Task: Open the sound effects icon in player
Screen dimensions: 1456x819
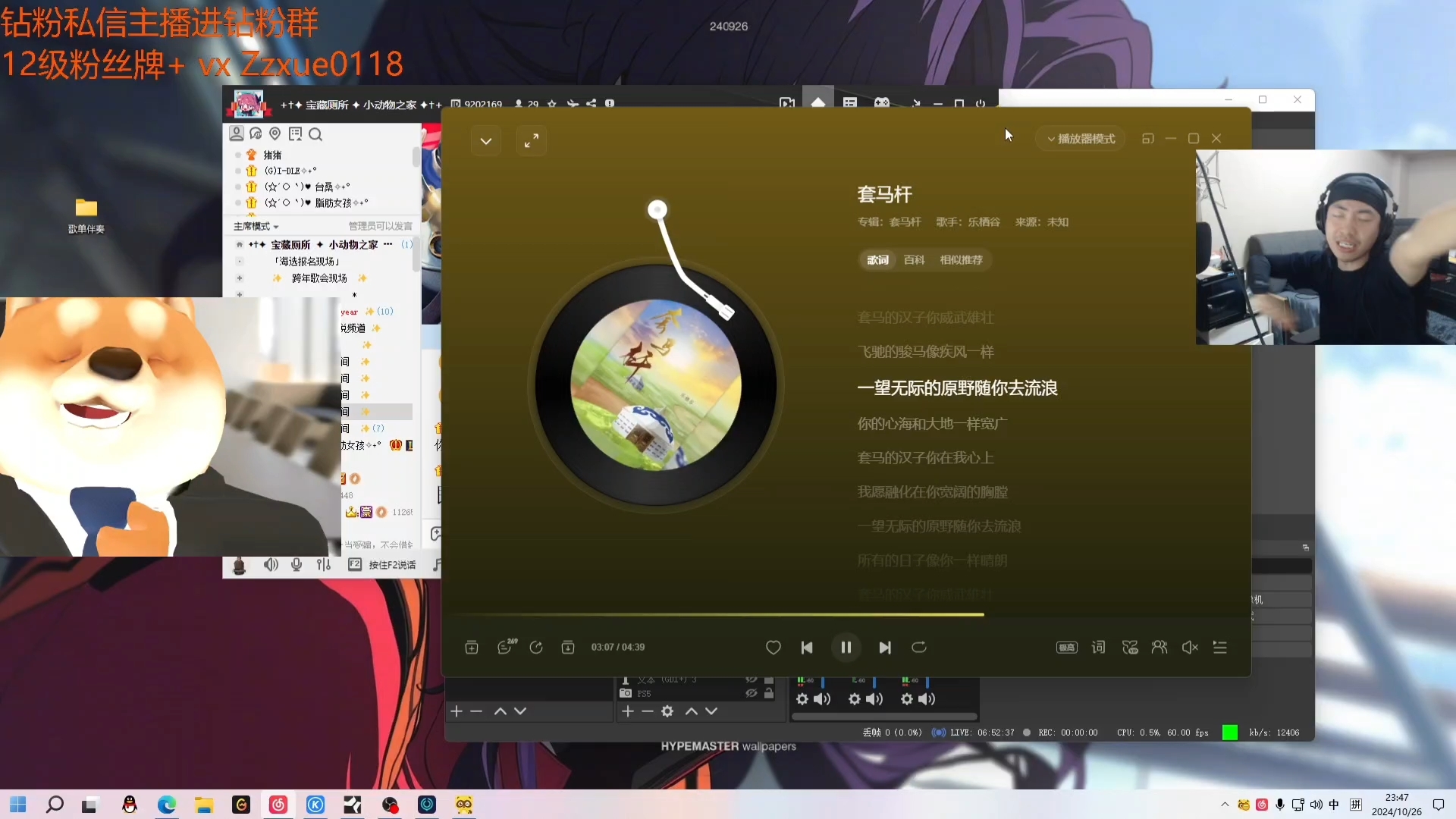Action: (1130, 647)
